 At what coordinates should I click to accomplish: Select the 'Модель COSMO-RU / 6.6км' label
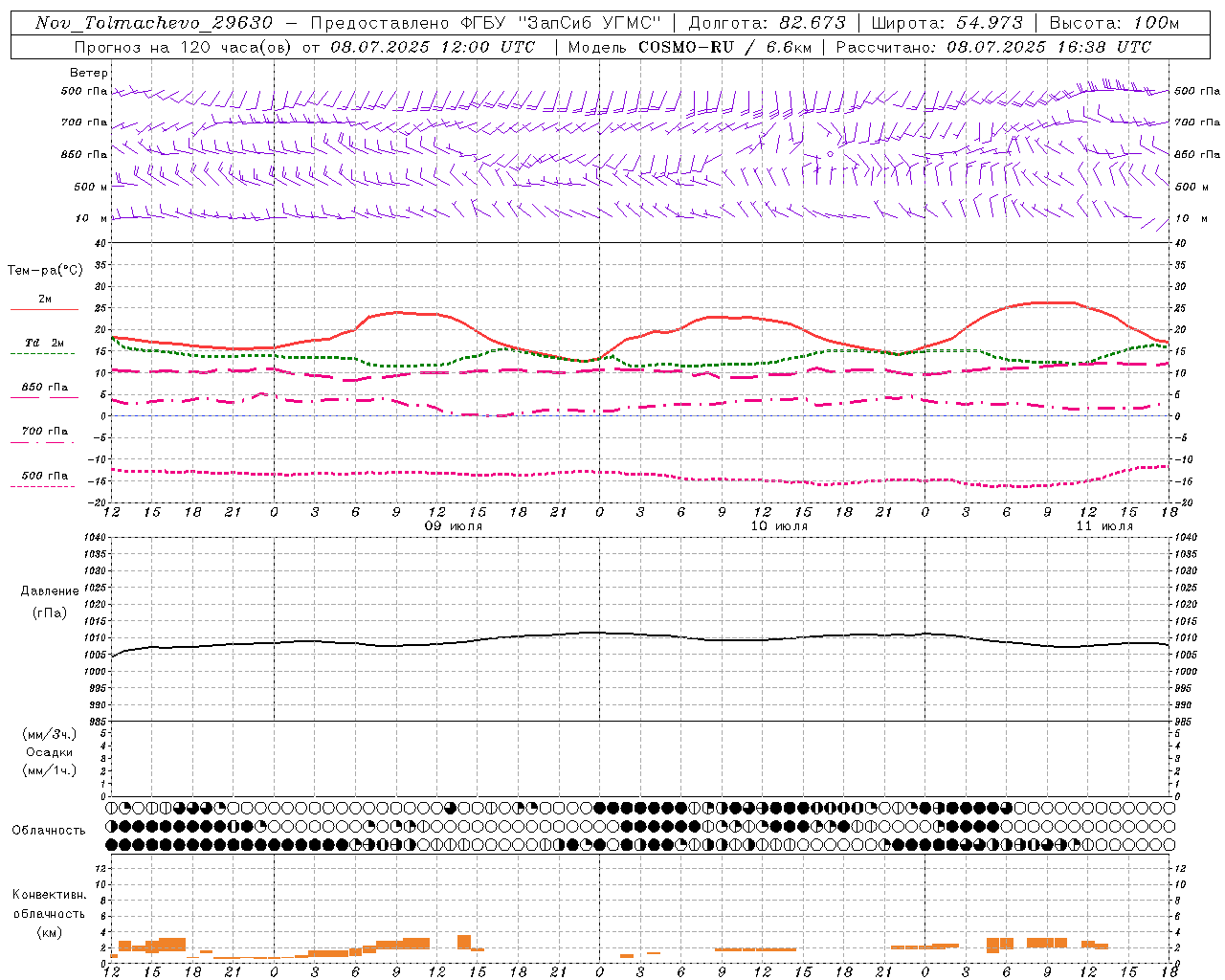tap(690, 47)
